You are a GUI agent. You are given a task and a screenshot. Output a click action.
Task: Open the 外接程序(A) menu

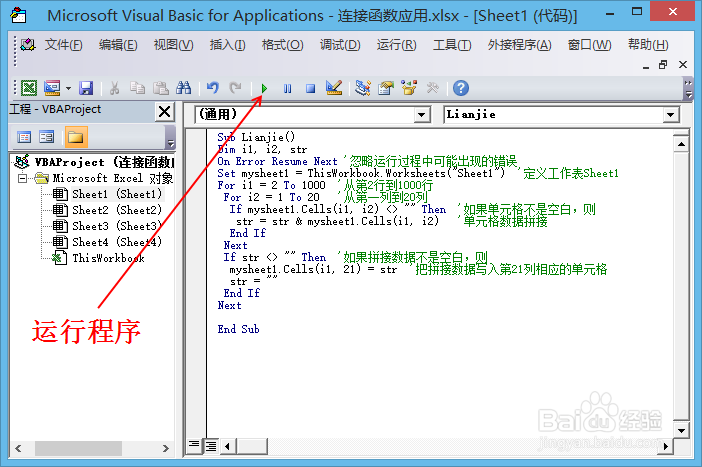click(x=519, y=45)
